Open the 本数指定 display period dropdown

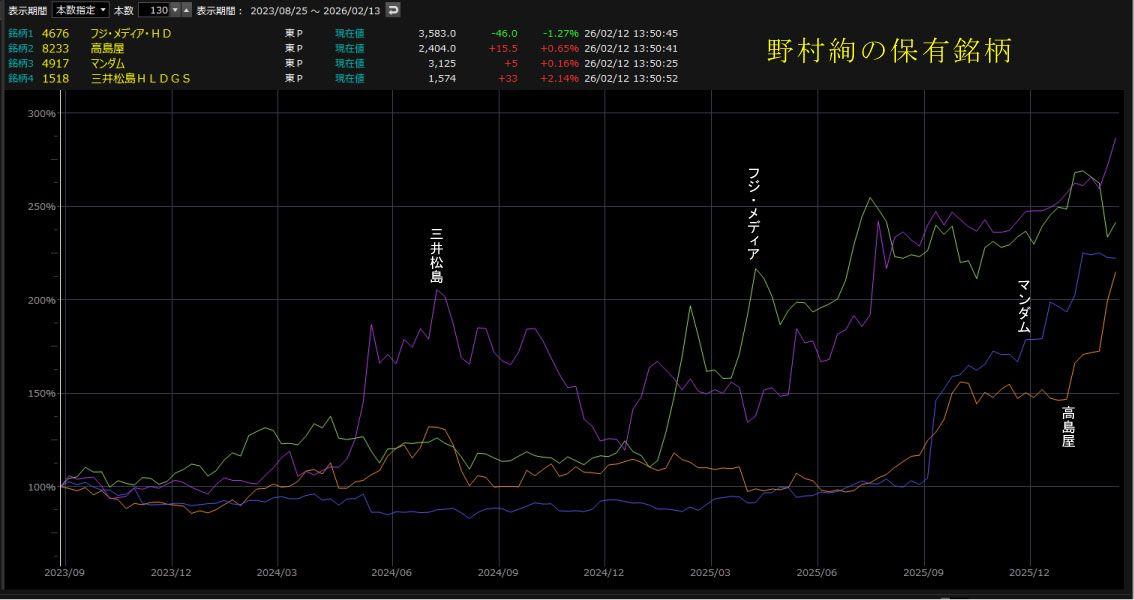coord(81,10)
